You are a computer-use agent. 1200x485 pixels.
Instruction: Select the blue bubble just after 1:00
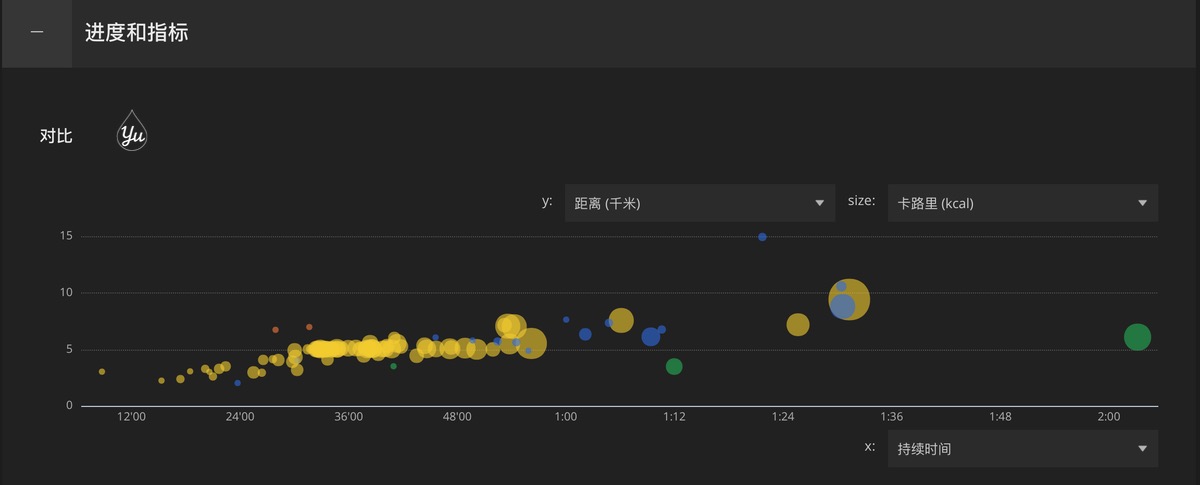[585, 334]
